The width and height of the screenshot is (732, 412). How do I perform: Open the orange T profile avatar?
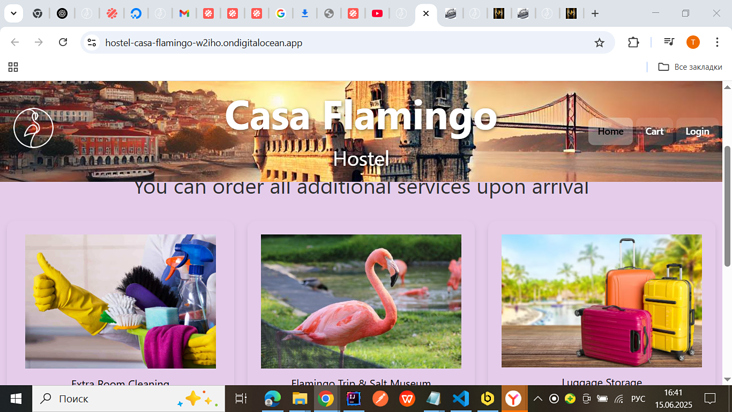(693, 42)
